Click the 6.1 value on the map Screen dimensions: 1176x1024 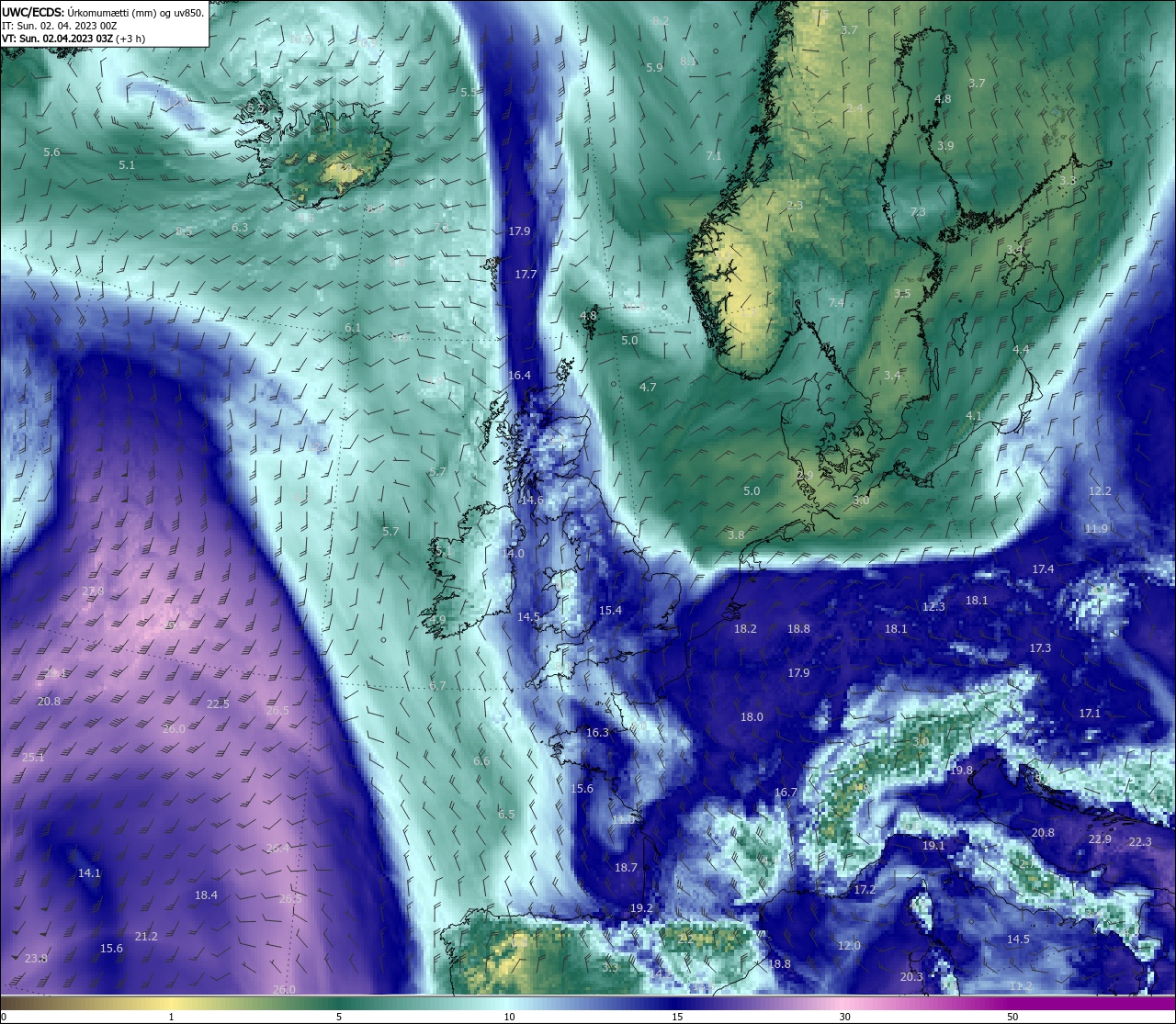tap(353, 327)
